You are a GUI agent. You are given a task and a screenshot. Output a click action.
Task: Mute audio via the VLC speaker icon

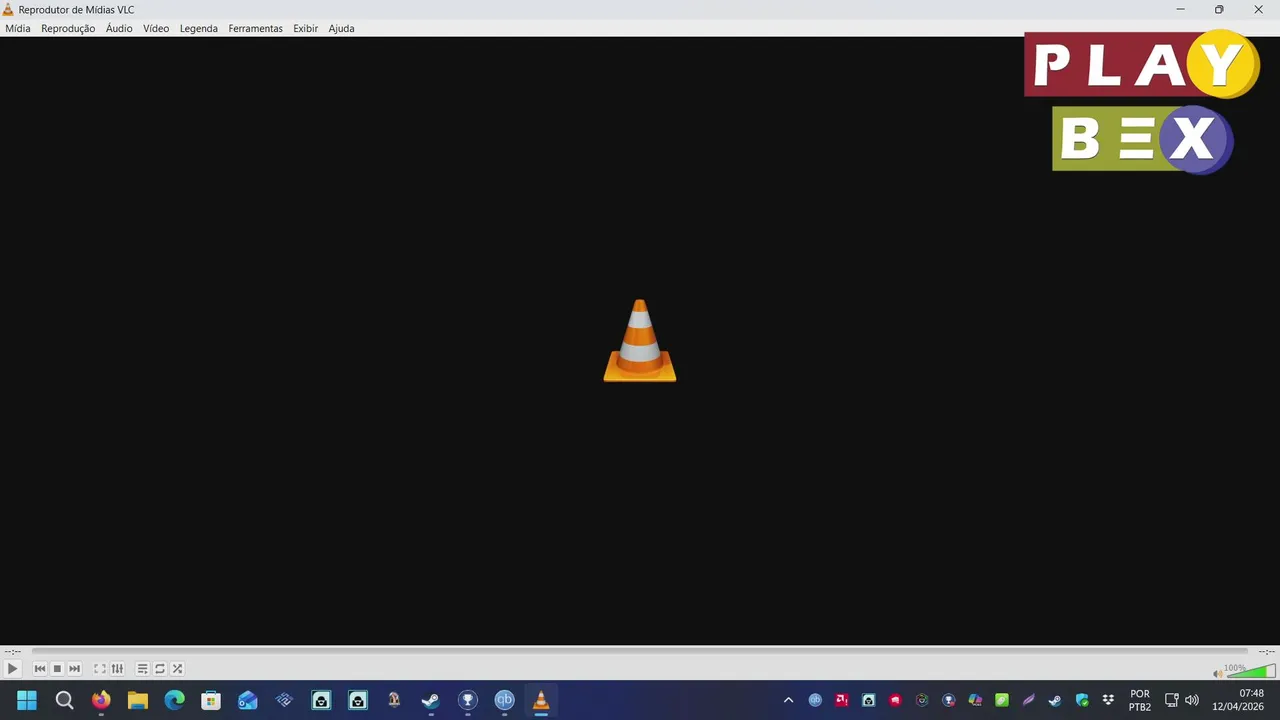click(1217, 673)
